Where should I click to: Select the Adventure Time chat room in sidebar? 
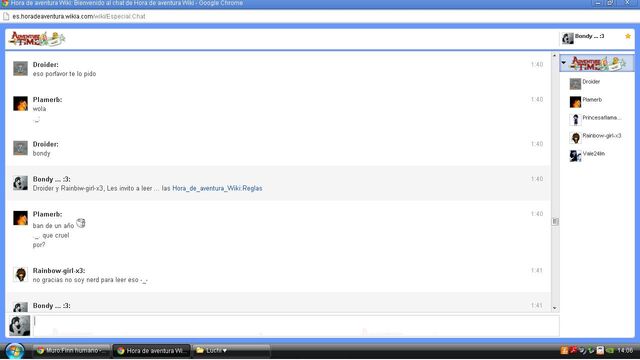(x=598, y=63)
